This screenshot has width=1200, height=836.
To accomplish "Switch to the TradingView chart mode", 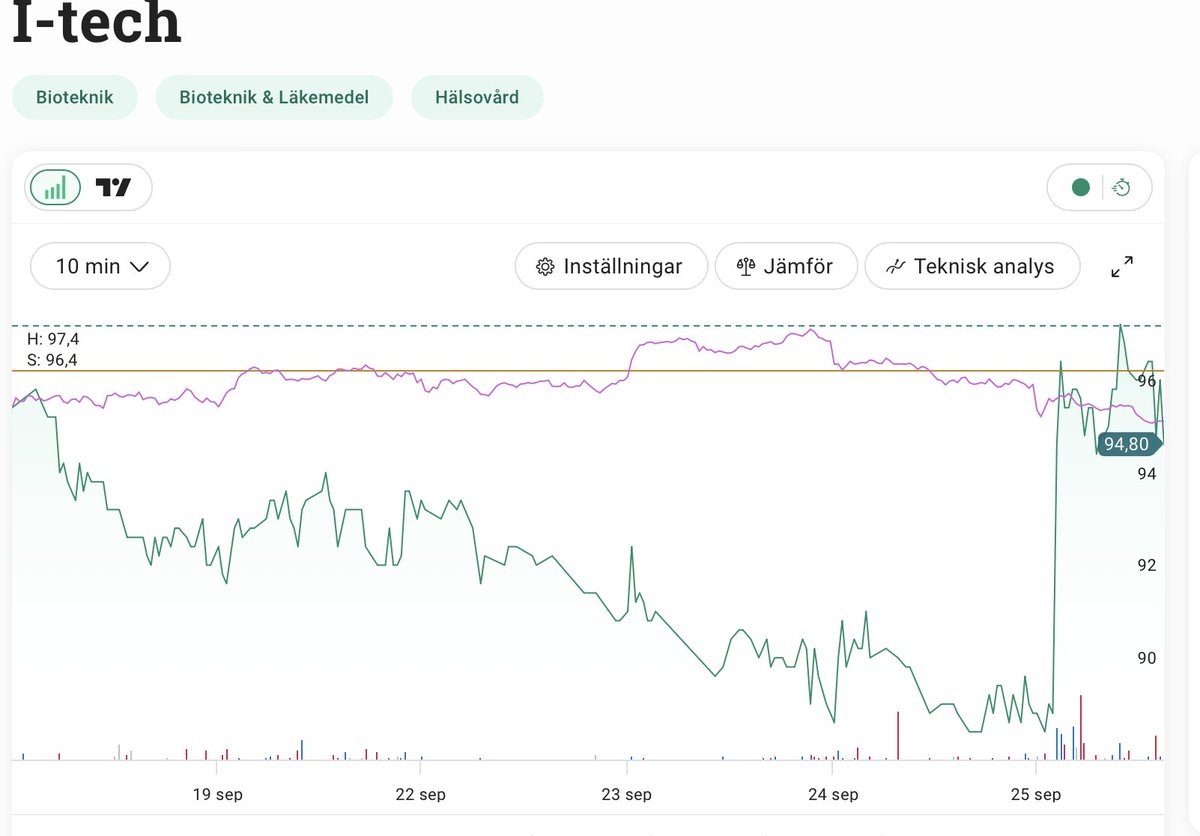I will point(114,187).
